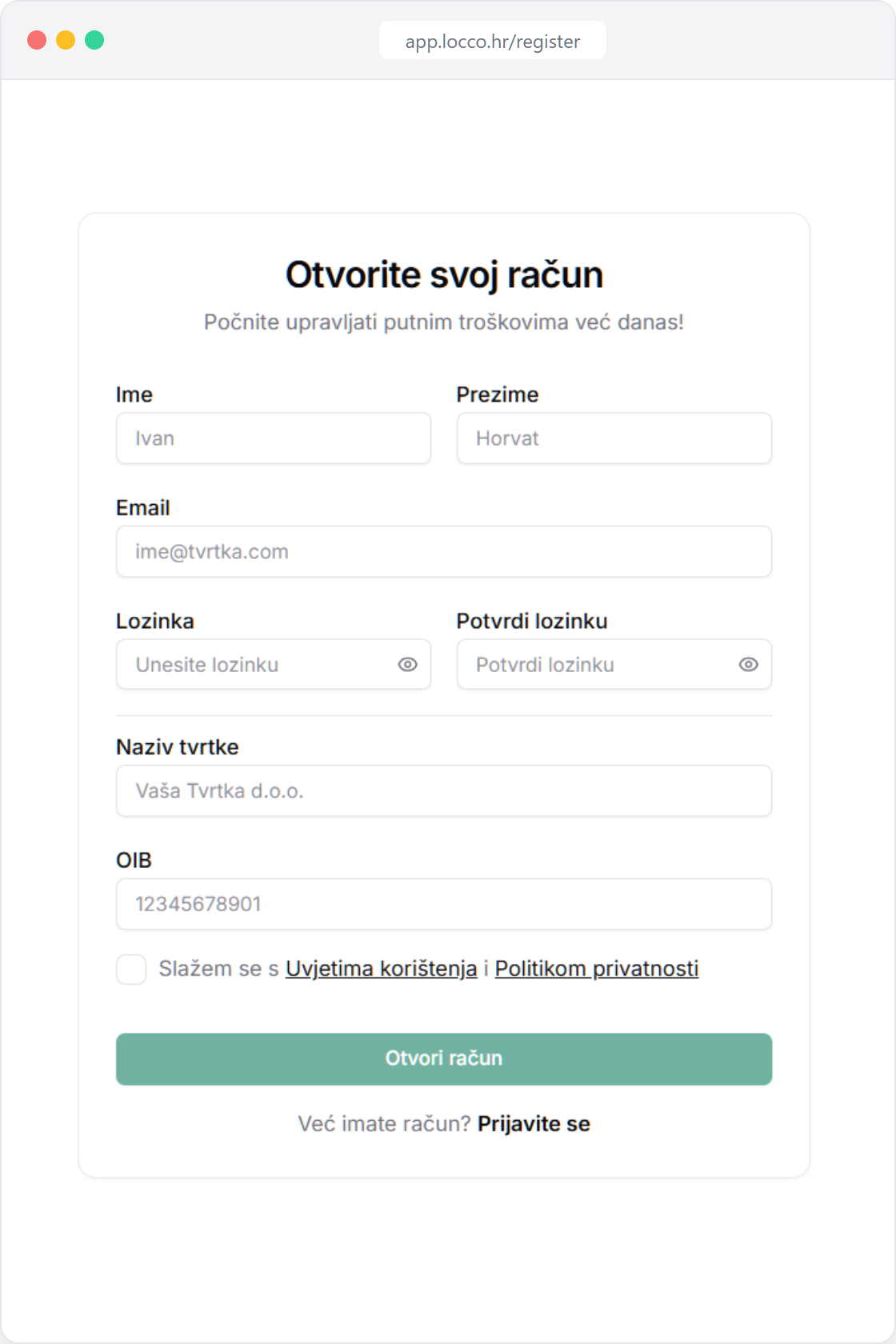Click the Lozinka password field
Screen dimensions: 896x1344
256,664
